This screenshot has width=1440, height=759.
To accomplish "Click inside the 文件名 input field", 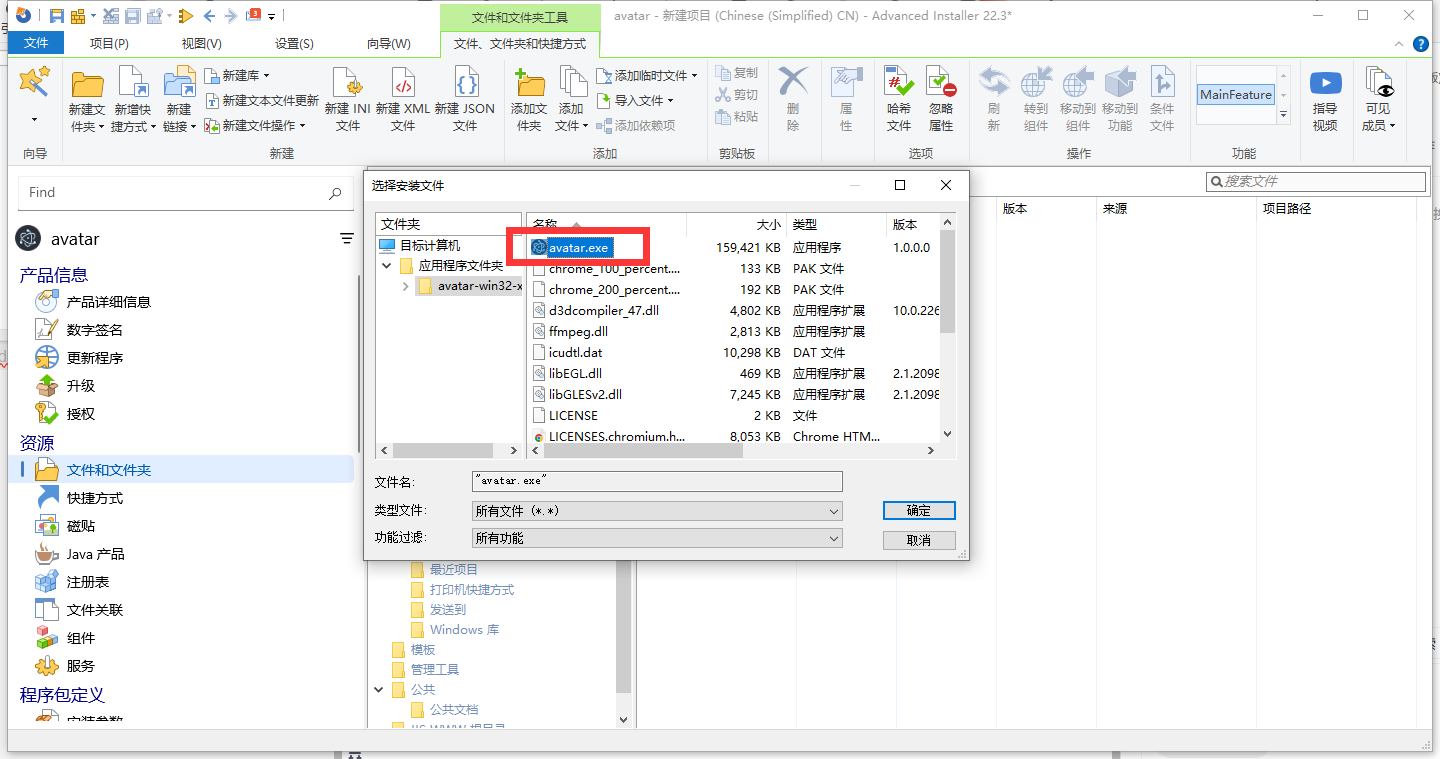I will click(656, 481).
